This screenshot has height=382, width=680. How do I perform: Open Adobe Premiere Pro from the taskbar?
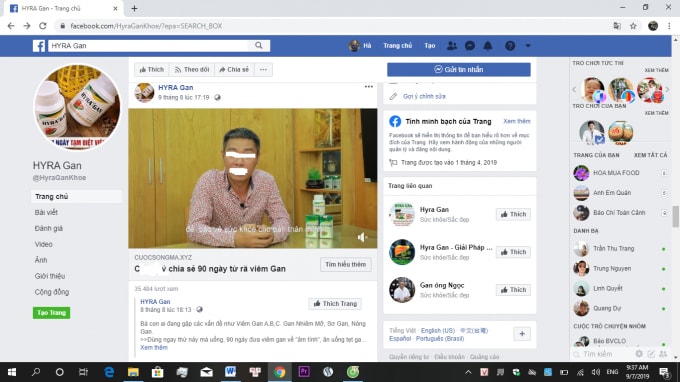pos(304,372)
